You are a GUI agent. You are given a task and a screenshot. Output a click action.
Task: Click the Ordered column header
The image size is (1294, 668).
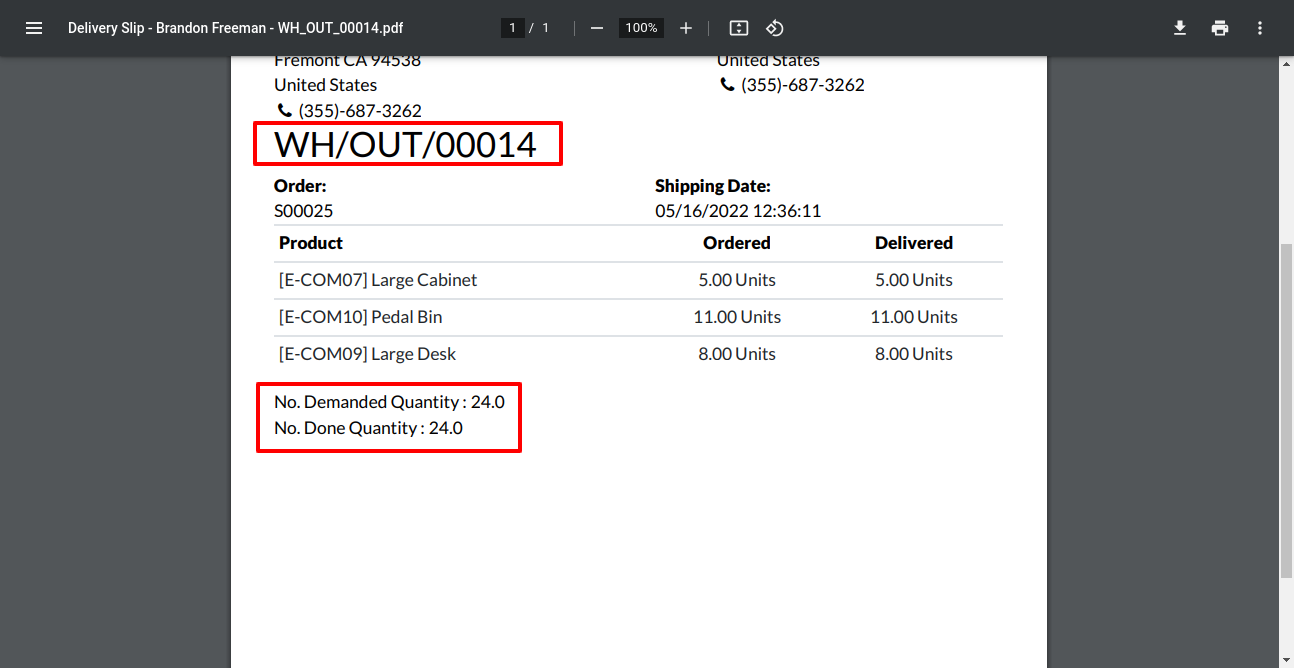click(737, 243)
